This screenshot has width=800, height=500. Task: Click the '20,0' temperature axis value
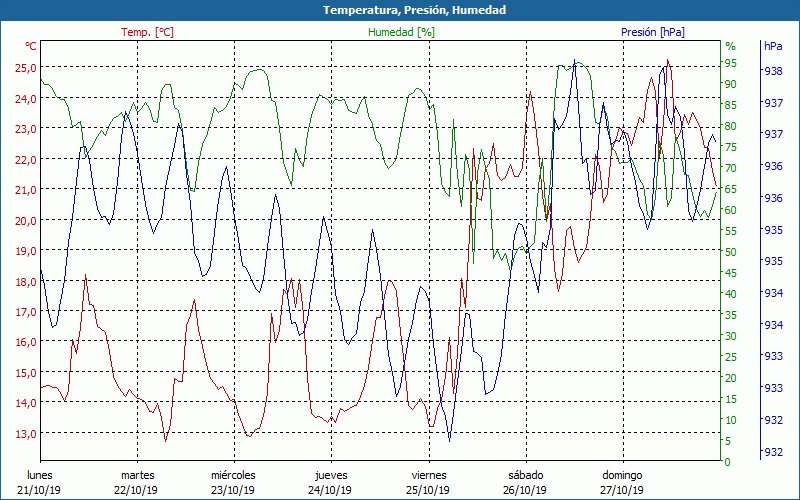tap(26, 220)
